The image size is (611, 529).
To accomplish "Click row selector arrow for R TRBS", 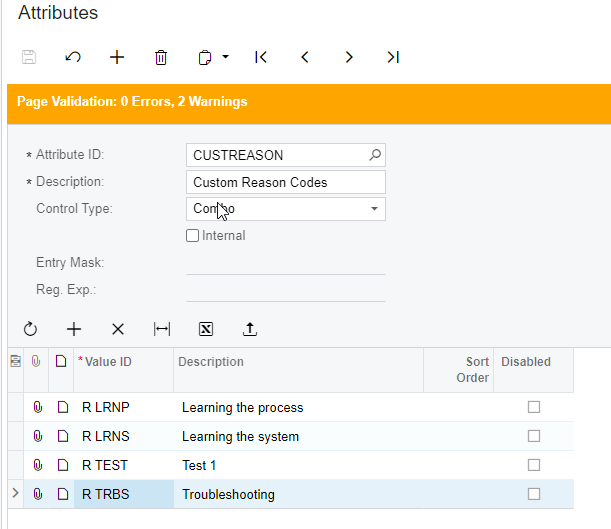I will coord(16,493).
